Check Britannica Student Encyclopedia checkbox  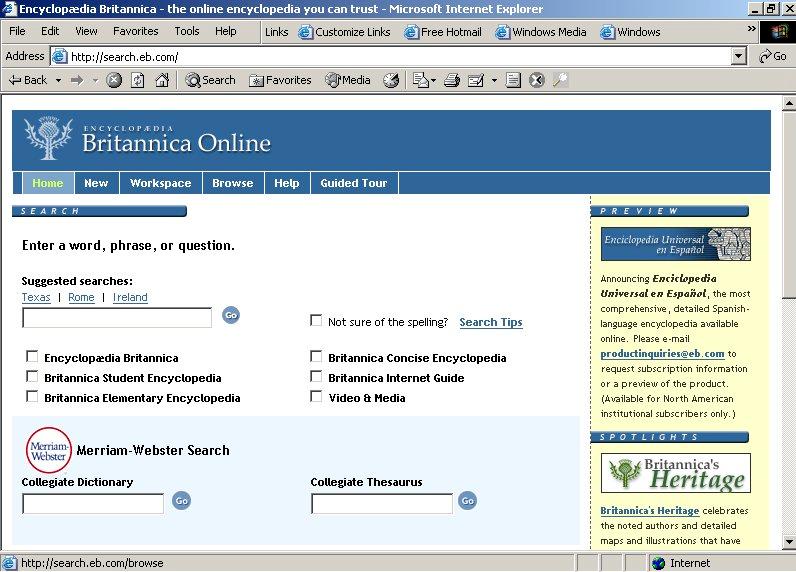coord(32,376)
